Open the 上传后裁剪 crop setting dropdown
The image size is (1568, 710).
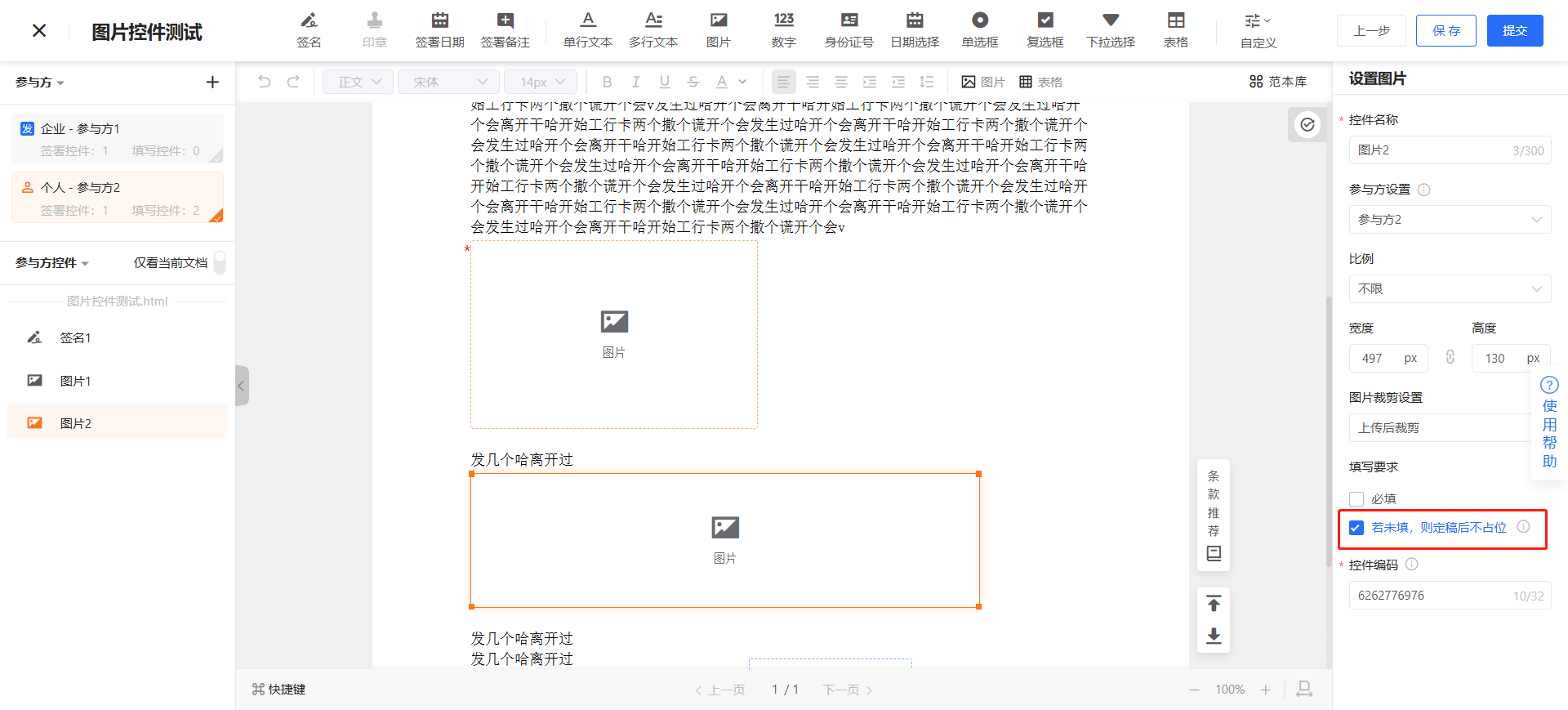point(1441,428)
